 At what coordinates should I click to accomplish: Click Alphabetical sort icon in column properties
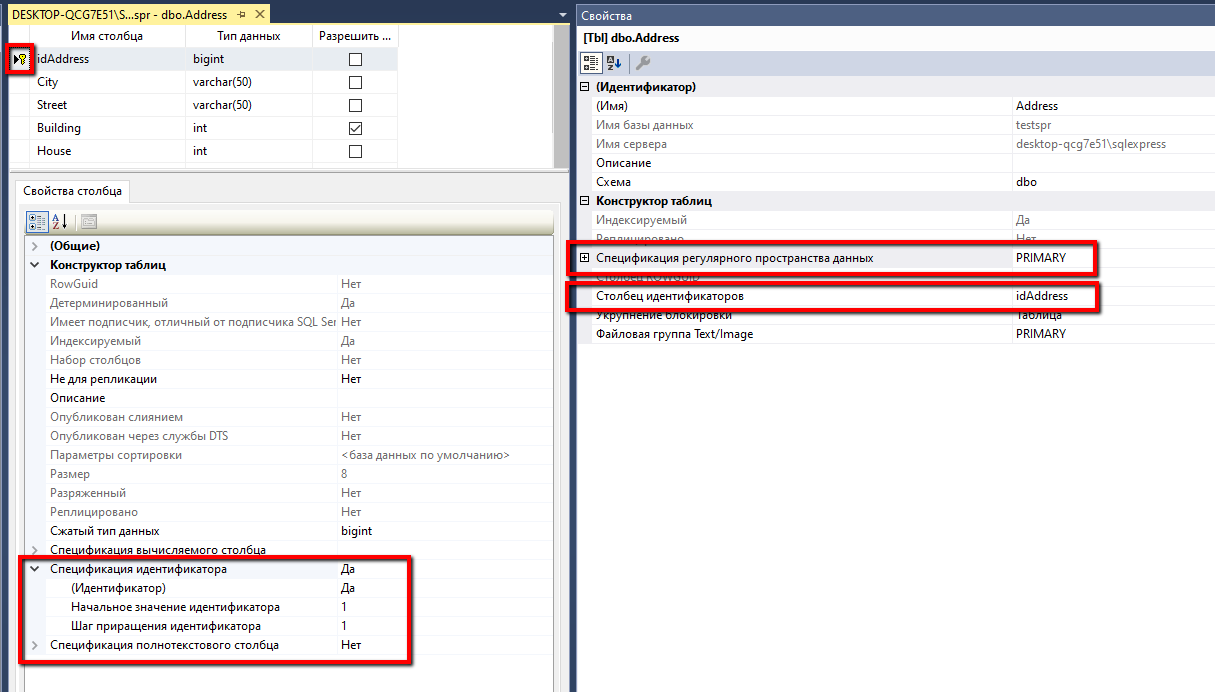point(59,222)
